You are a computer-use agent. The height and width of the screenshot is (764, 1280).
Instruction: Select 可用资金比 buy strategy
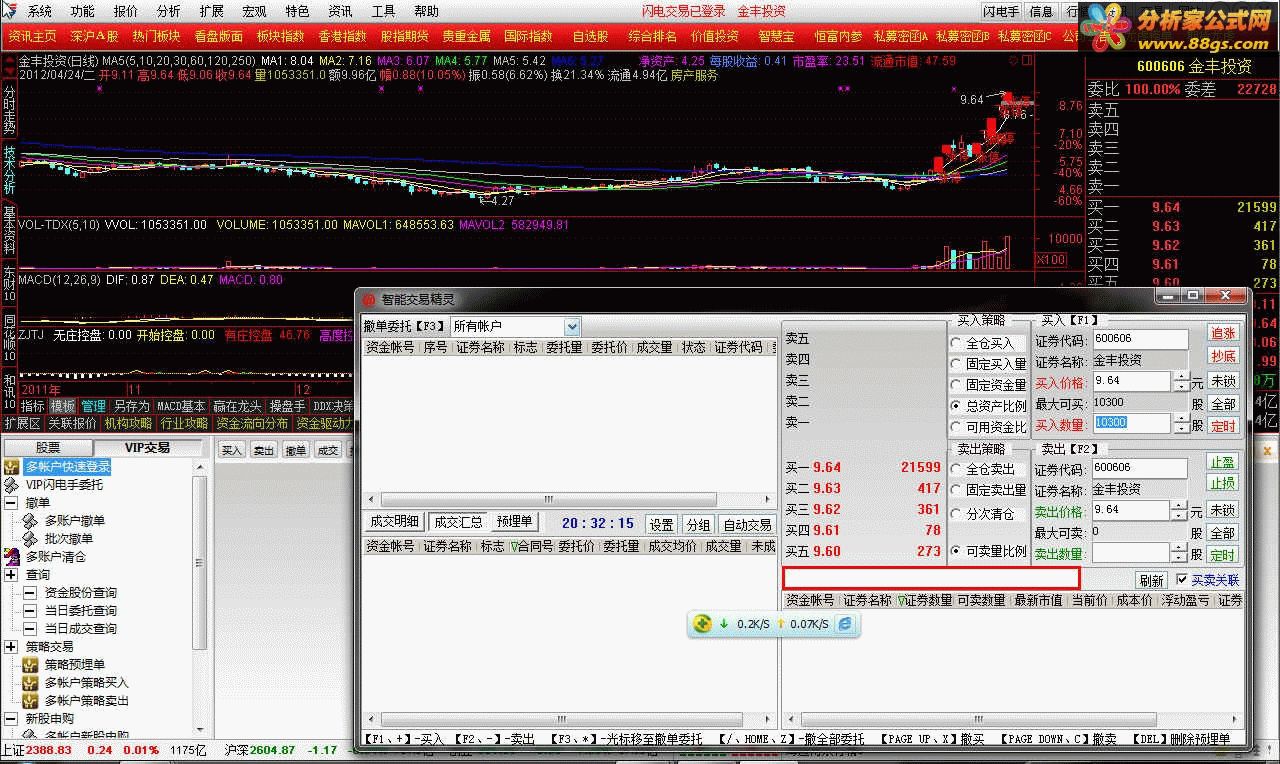tap(988, 427)
